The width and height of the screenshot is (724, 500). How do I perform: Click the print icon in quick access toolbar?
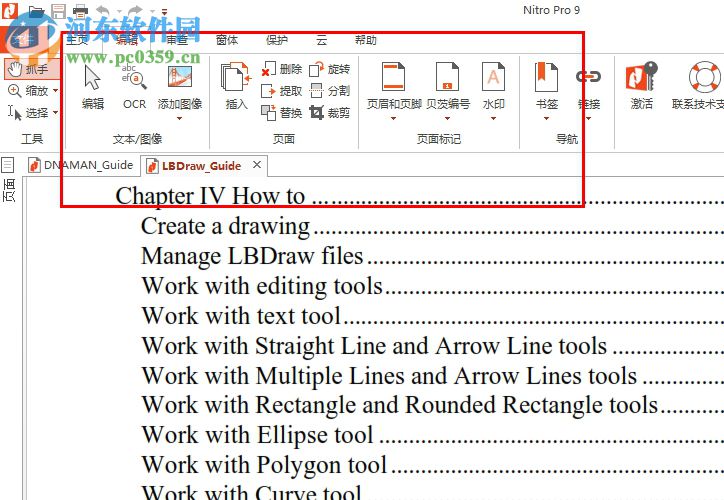(x=80, y=11)
